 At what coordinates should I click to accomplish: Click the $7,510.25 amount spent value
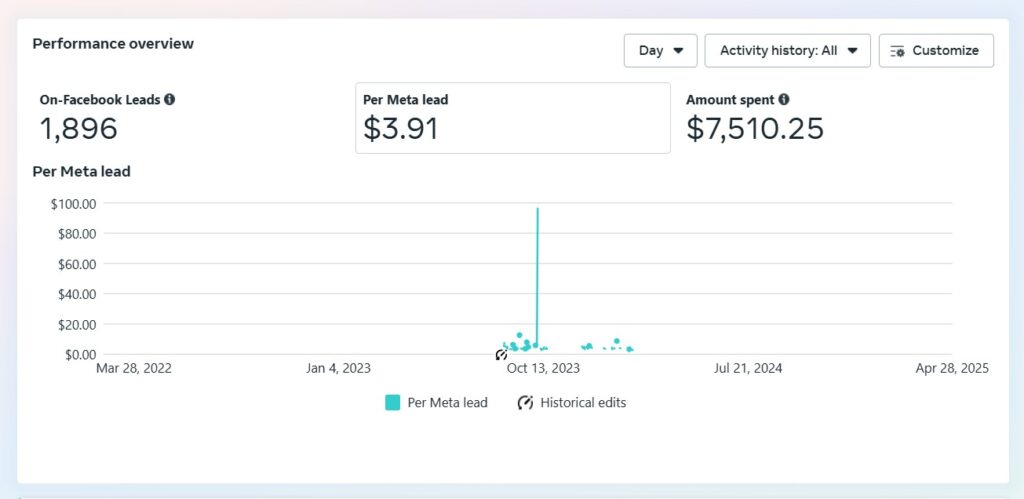tap(755, 128)
